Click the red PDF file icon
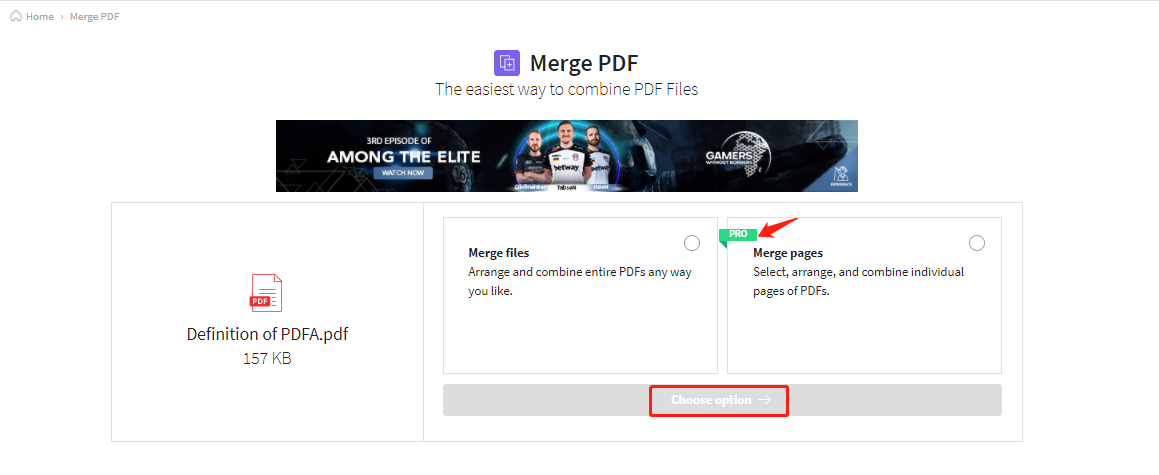1159x475 pixels. pos(266,293)
